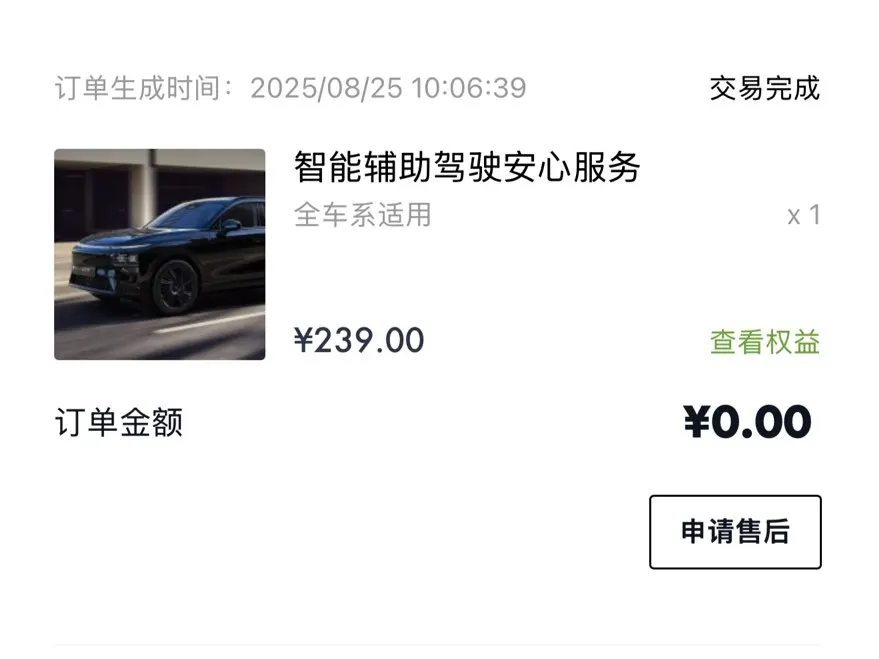Tap the car's side mirror in photo

point(231,226)
